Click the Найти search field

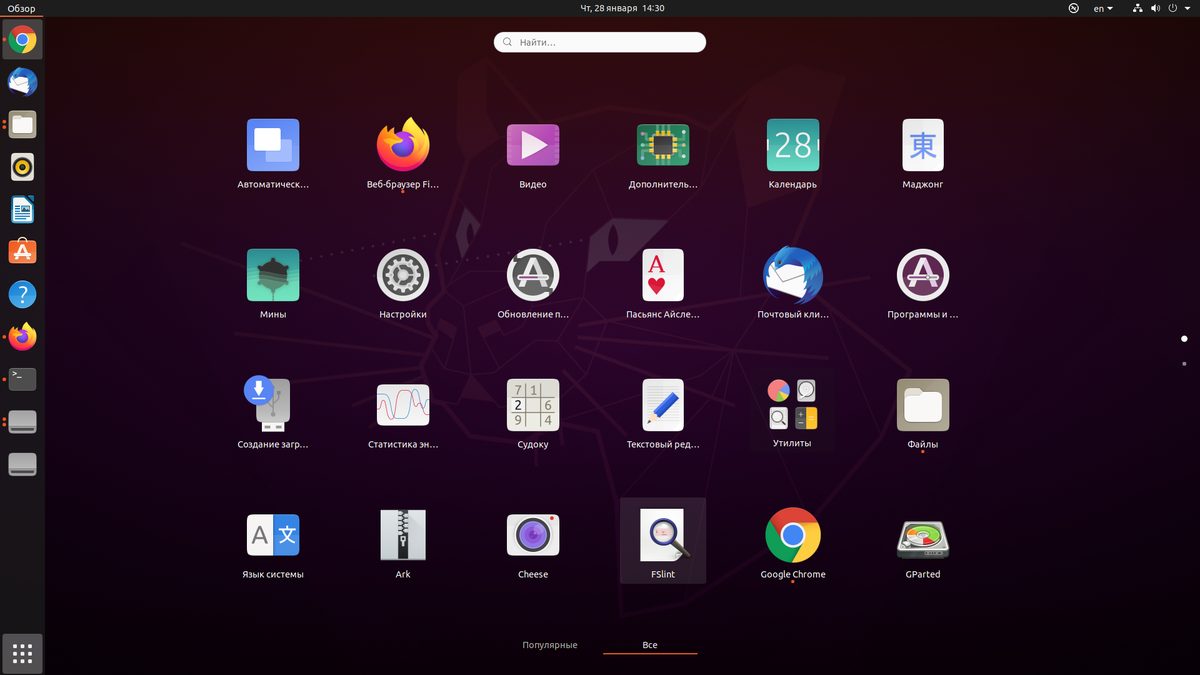pos(600,42)
